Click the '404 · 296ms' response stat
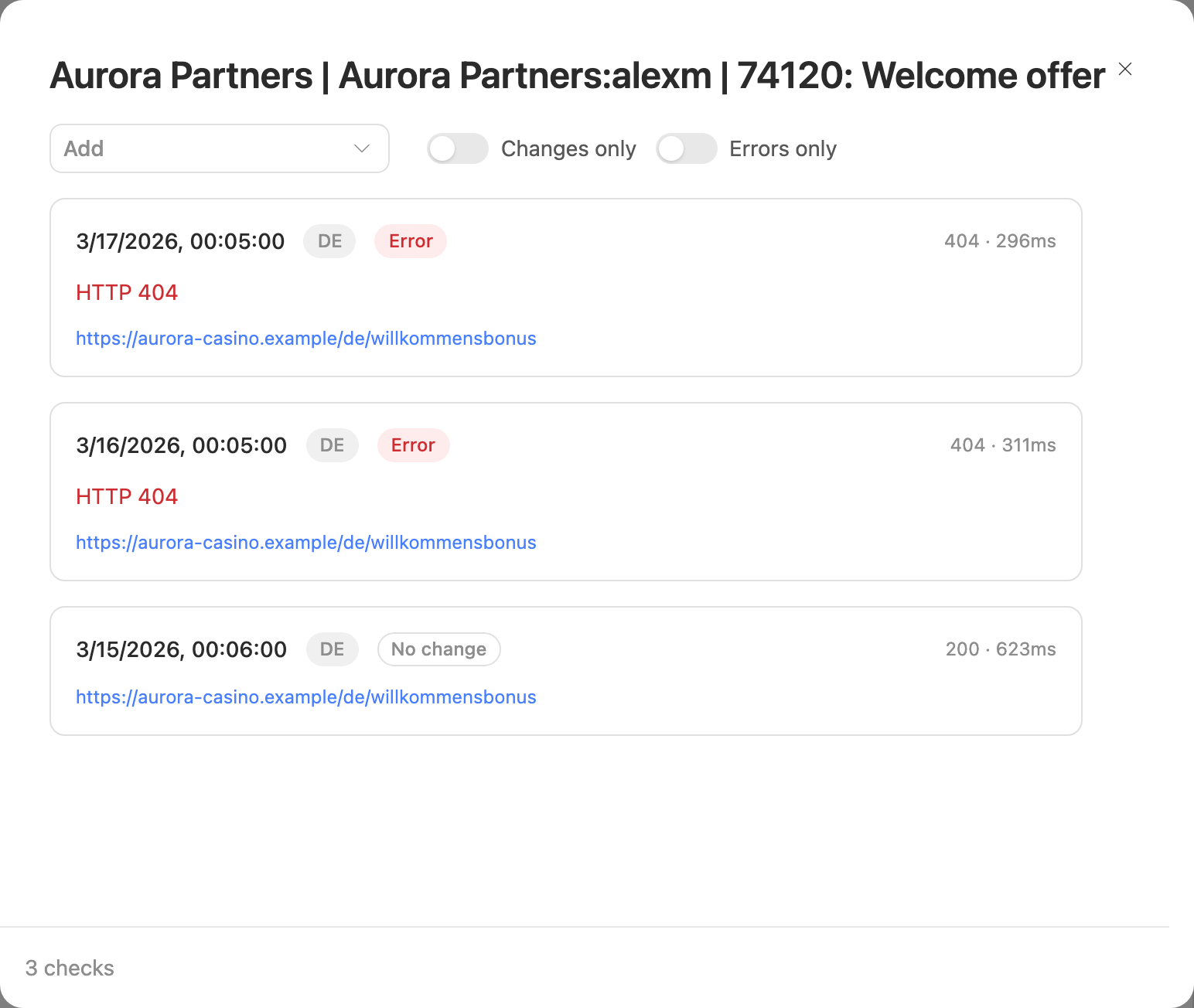Screen dimensions: 1194x1008 tap(1000, 241)
